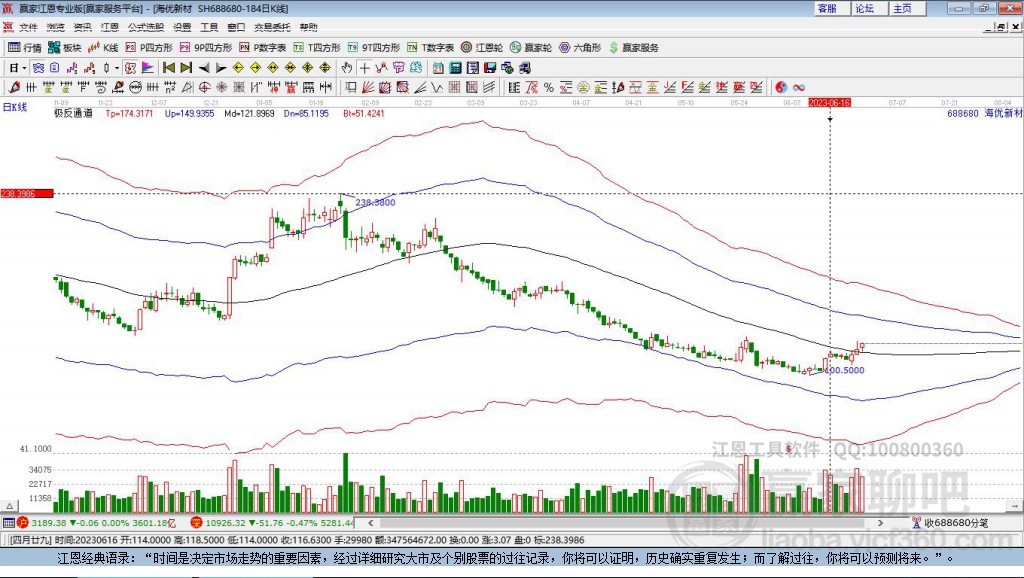The image size is (1024, 578).
Task: Click the infinity symbol icon
Action: [799, 87]
